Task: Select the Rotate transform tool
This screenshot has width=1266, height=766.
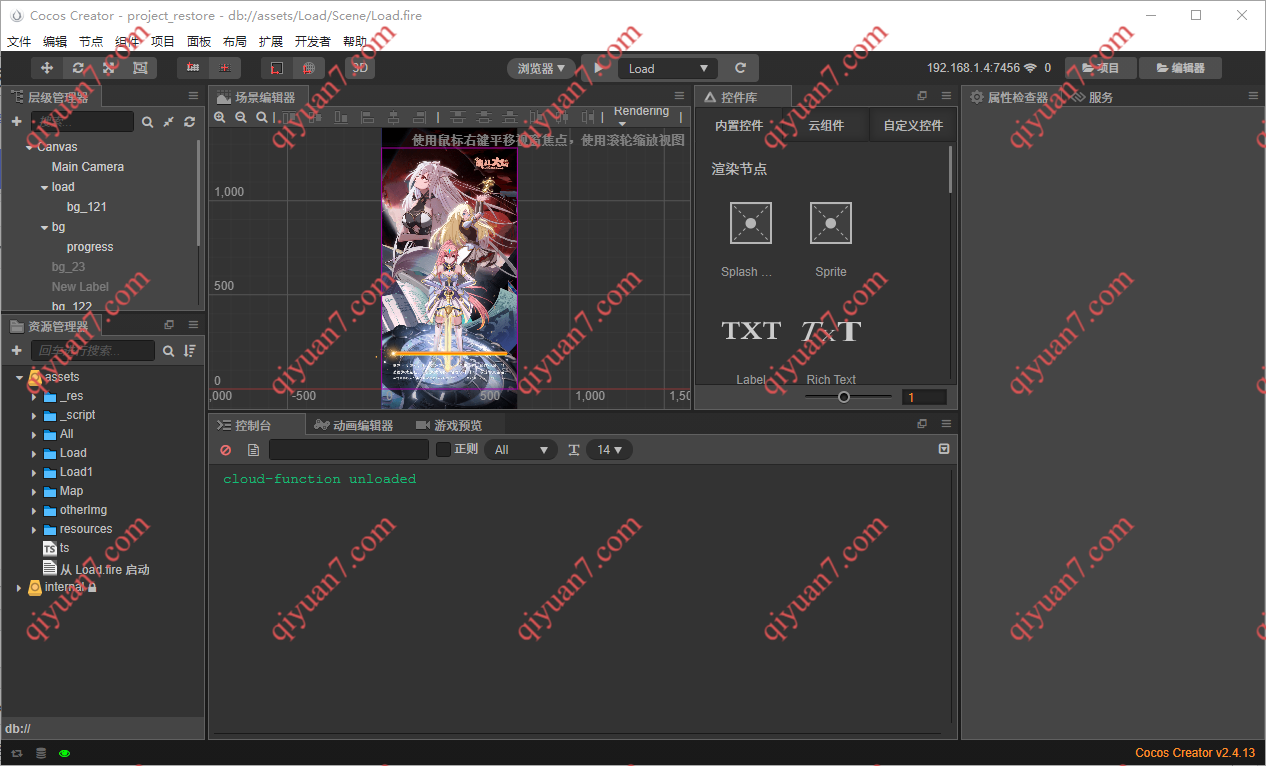Action: point(77,68)
